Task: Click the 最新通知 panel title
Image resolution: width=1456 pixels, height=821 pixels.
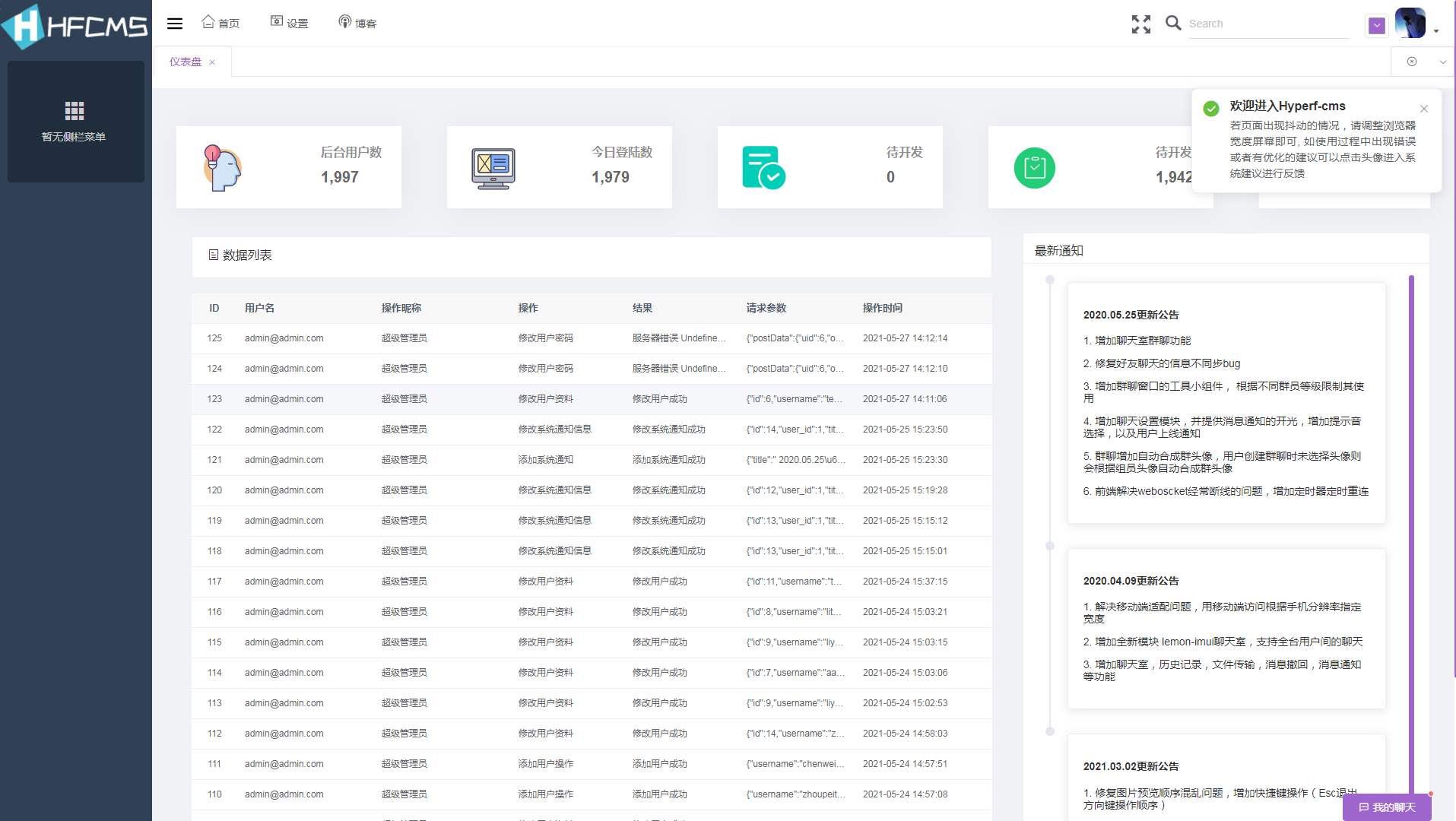Action: click(x=1058, y=251)
